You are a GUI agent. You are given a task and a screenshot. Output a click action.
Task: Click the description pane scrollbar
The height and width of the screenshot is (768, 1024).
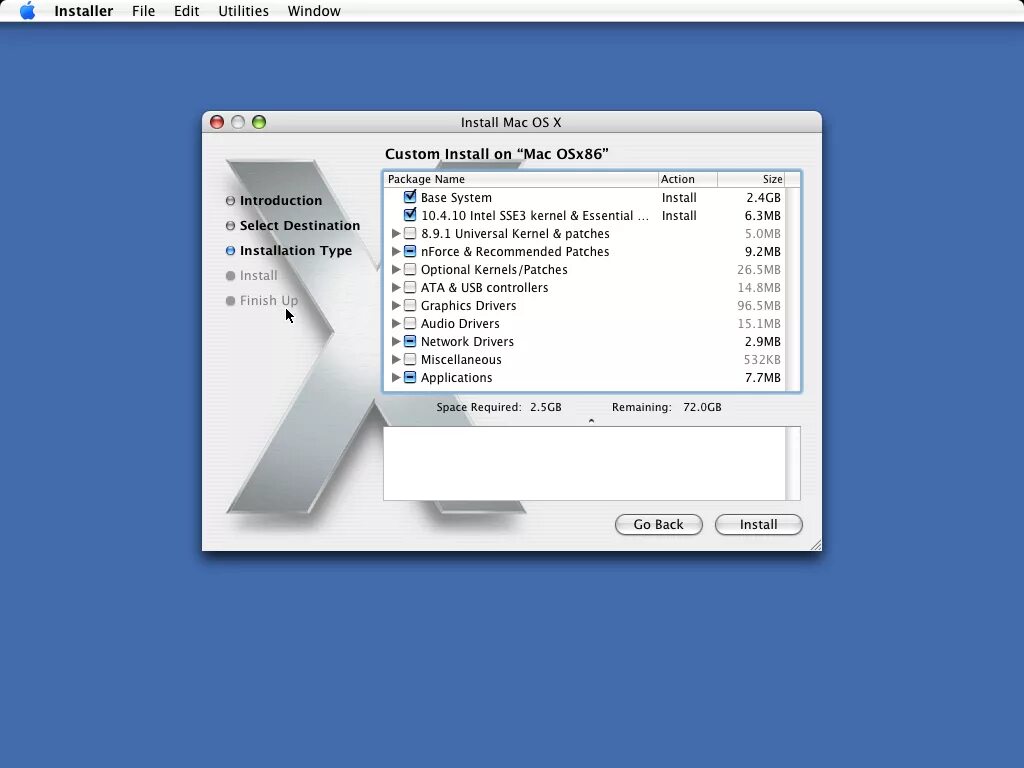[793, 463]
